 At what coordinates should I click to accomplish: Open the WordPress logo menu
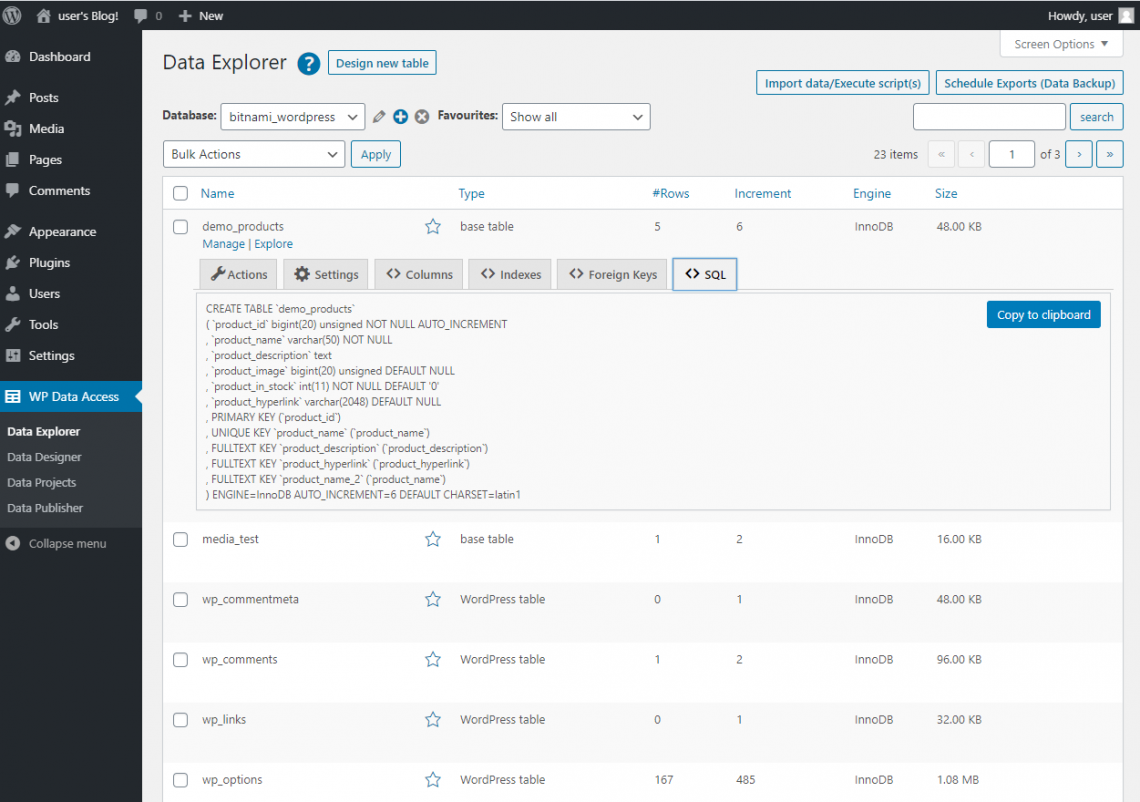click(x=12, y=15)
